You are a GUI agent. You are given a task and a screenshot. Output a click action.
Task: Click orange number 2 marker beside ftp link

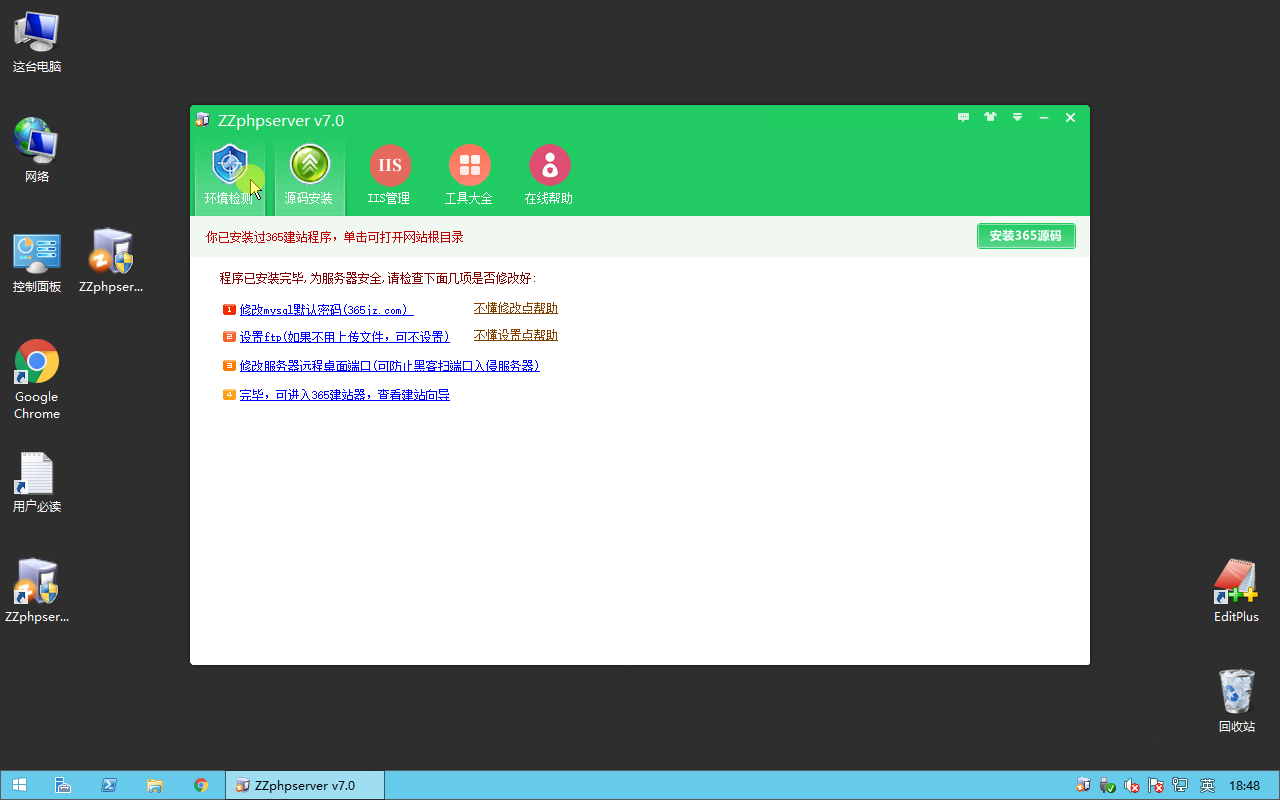coord(229,337)
